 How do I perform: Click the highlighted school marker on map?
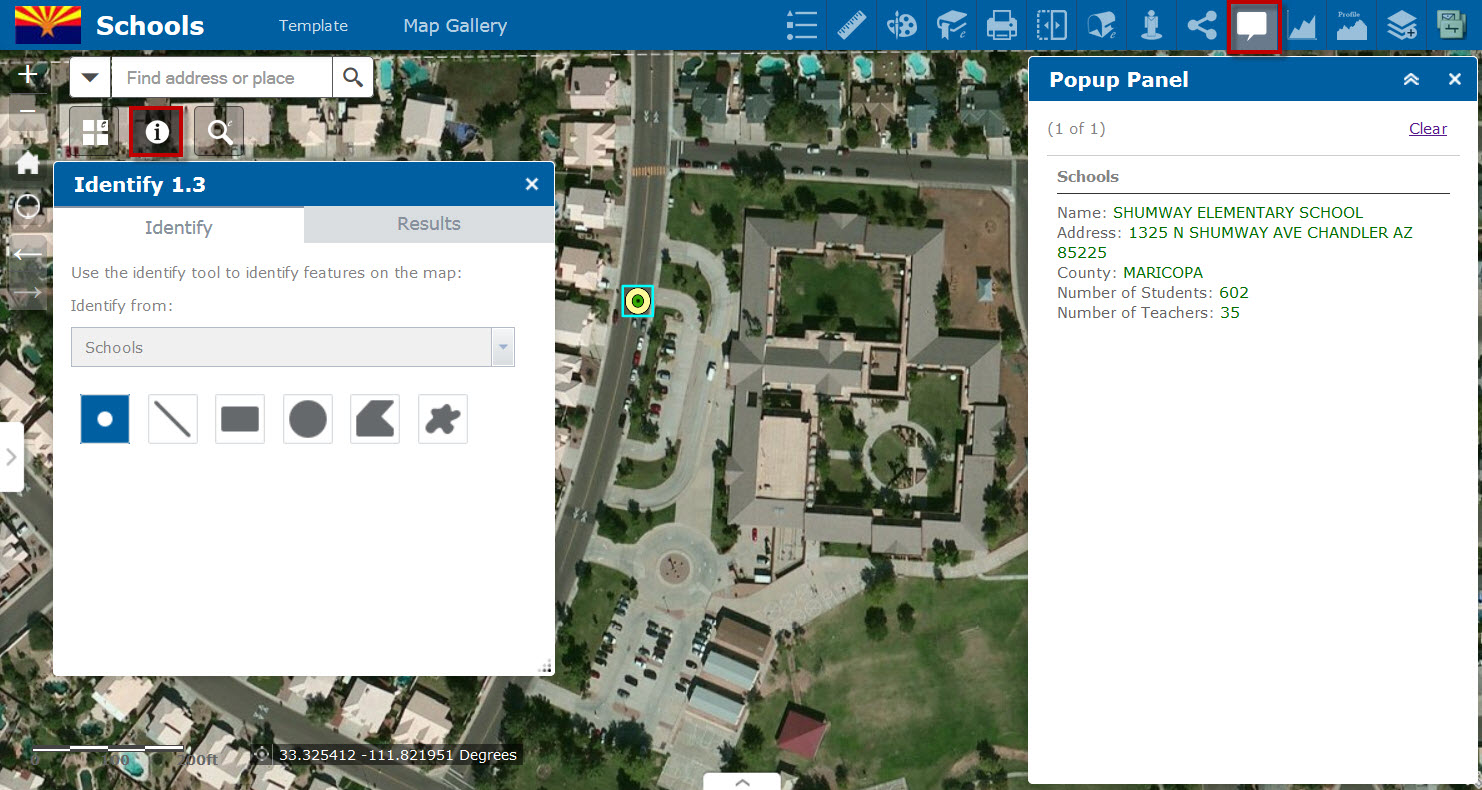click(638, 300)
